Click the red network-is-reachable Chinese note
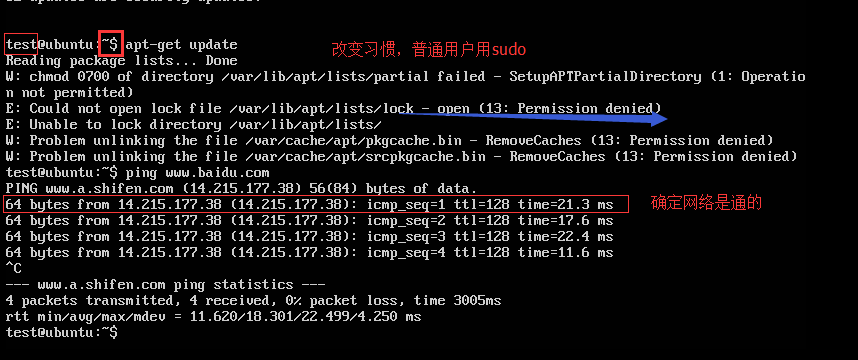Screen dimensions: 858x360 (706, 203)
